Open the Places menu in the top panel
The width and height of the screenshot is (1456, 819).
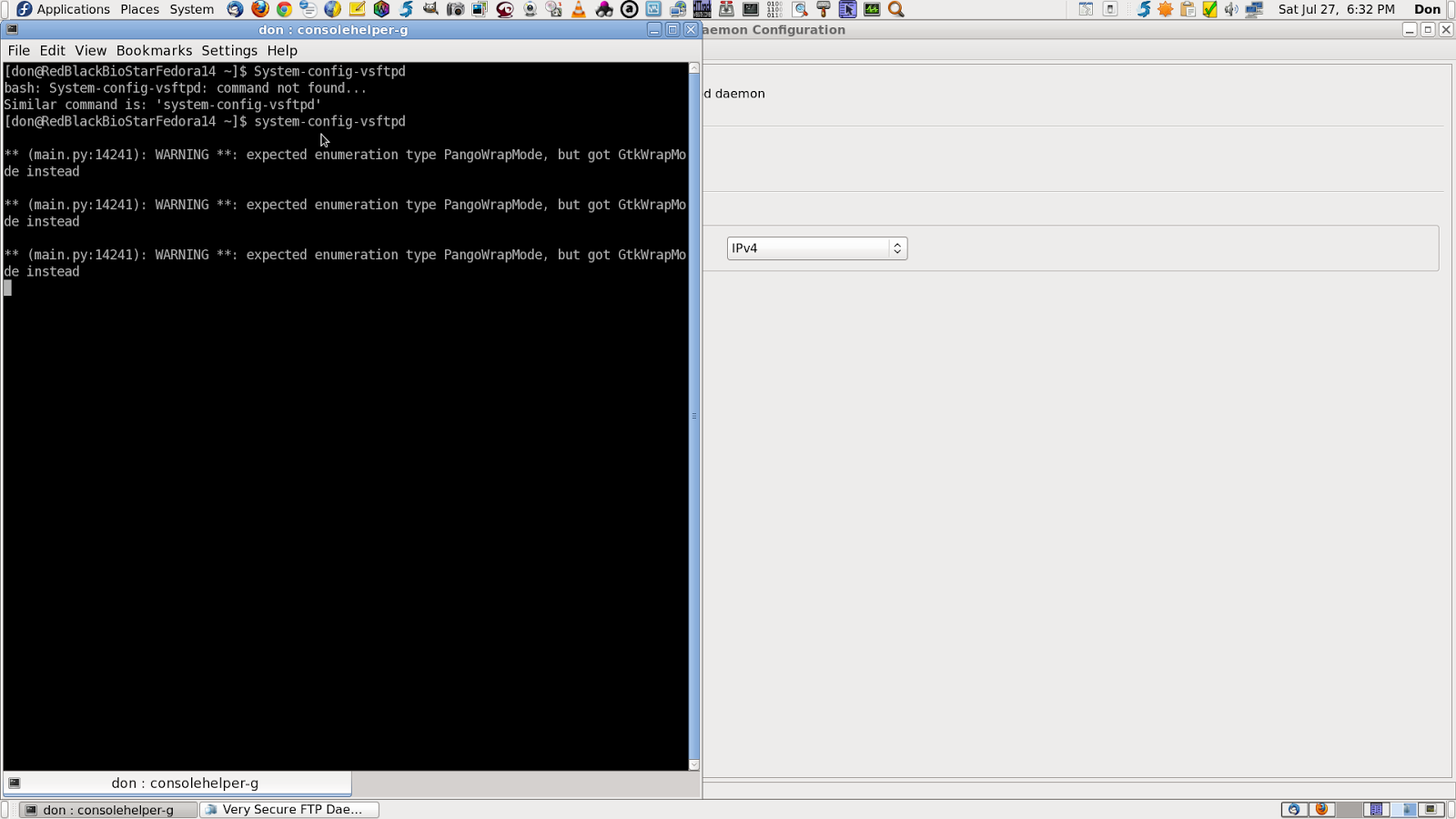139,9
